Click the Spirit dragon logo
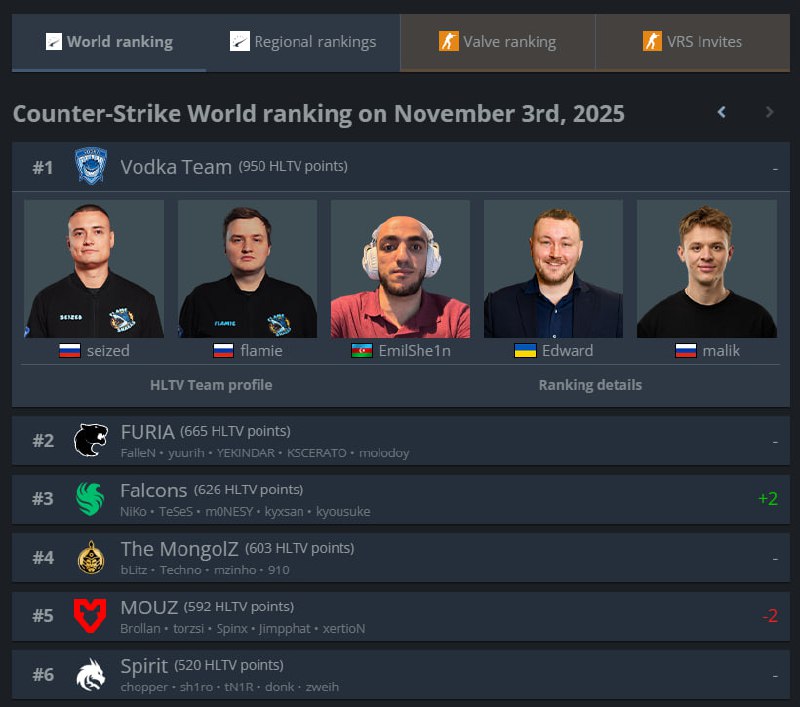800x707 pixels. (91, 674)
